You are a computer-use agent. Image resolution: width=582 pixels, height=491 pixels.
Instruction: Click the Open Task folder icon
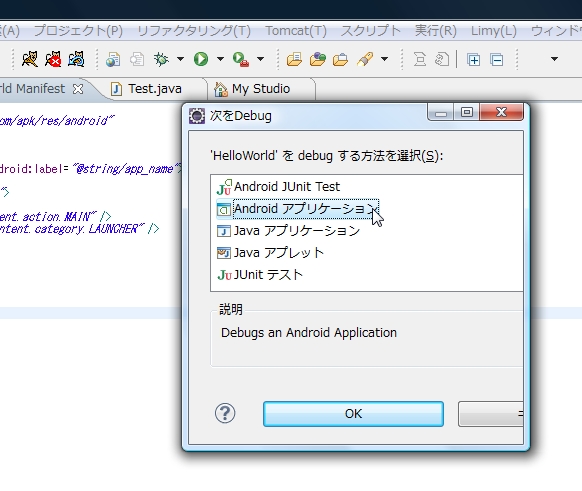point(340,59)
